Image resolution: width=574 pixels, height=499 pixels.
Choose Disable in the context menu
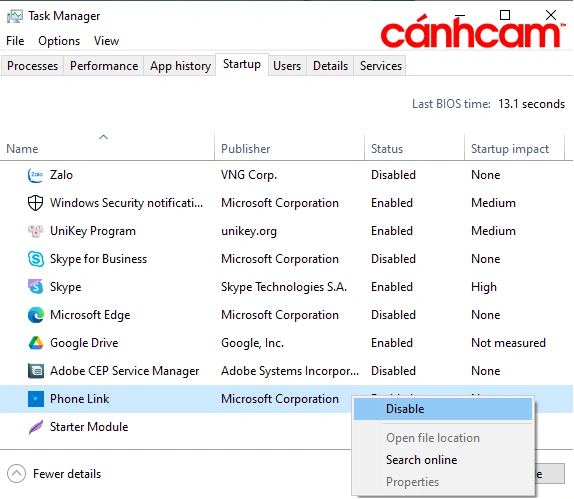[443, 409]
